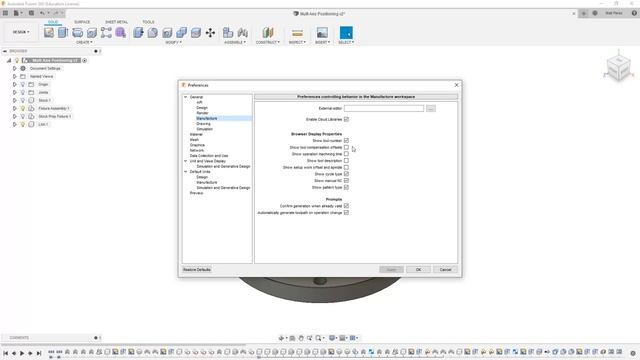Screen dimensions: 640x360
Task: Check Show setup work offset and spindle
Action: tap(346, 167)
